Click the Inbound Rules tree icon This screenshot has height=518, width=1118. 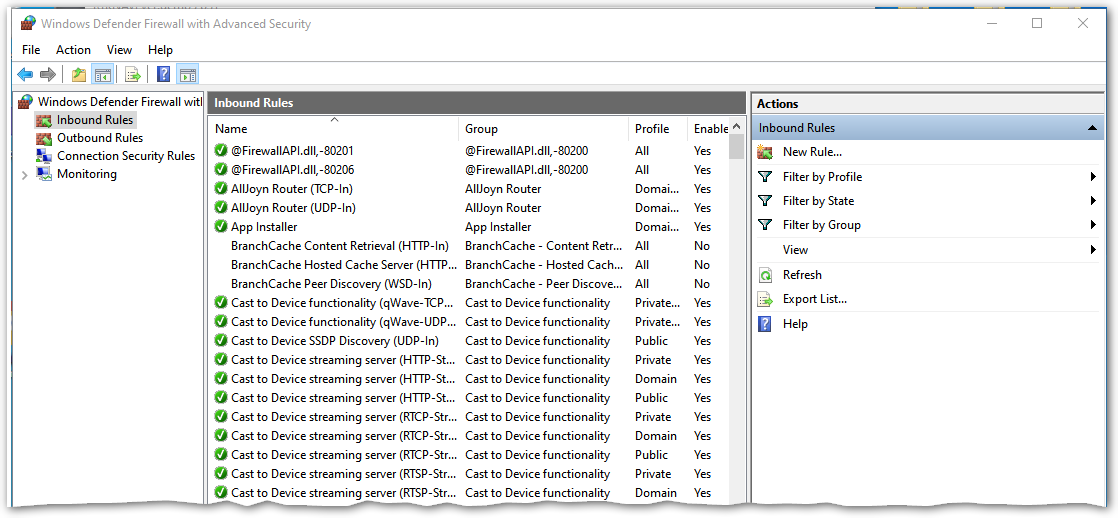43,120
